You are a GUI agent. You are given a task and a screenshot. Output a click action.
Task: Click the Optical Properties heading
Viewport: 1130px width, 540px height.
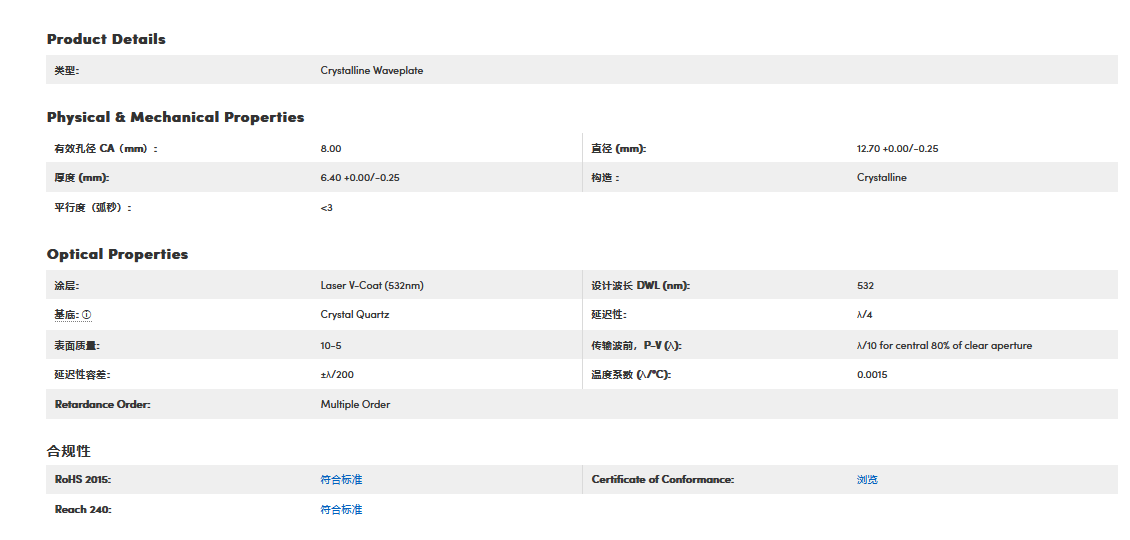tap(117, 254)
